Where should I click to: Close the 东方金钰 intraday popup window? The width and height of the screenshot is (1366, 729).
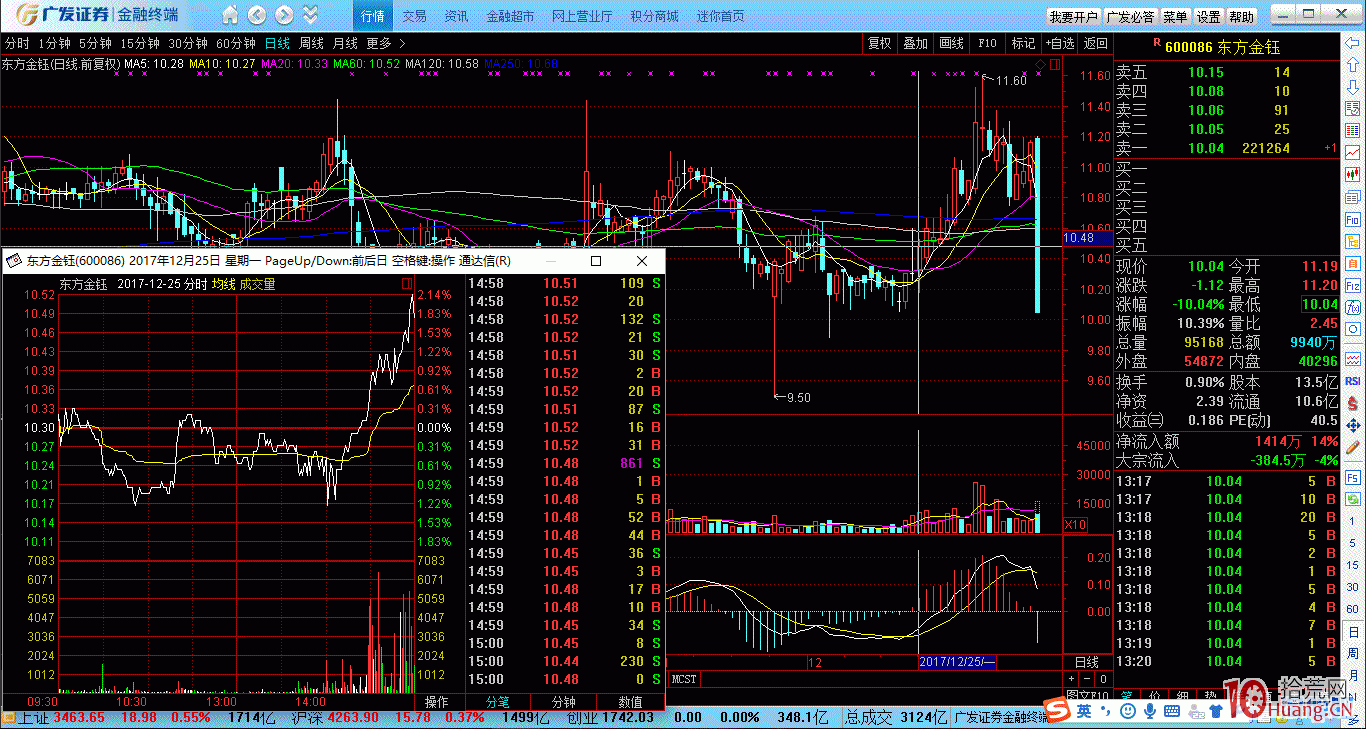click(642, 261)
